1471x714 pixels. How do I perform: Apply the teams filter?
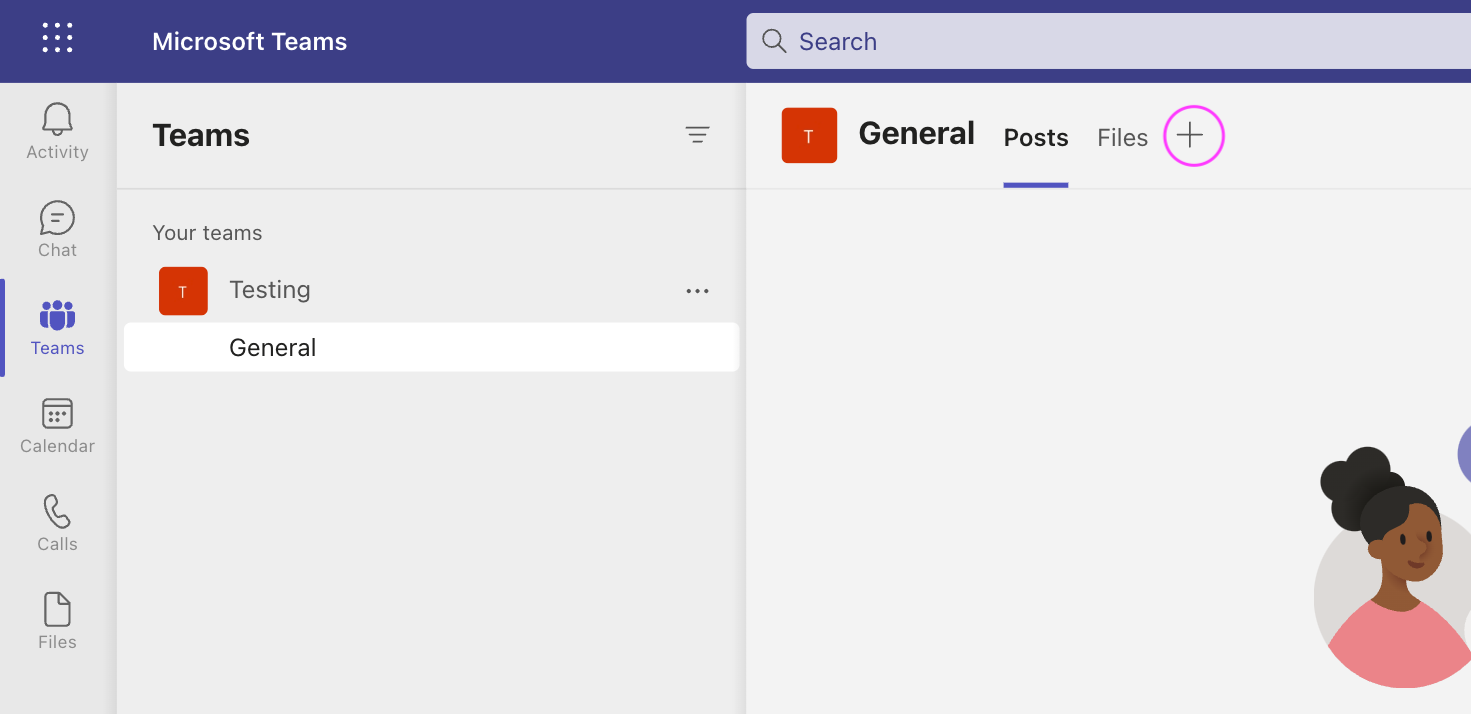(697, 134)
